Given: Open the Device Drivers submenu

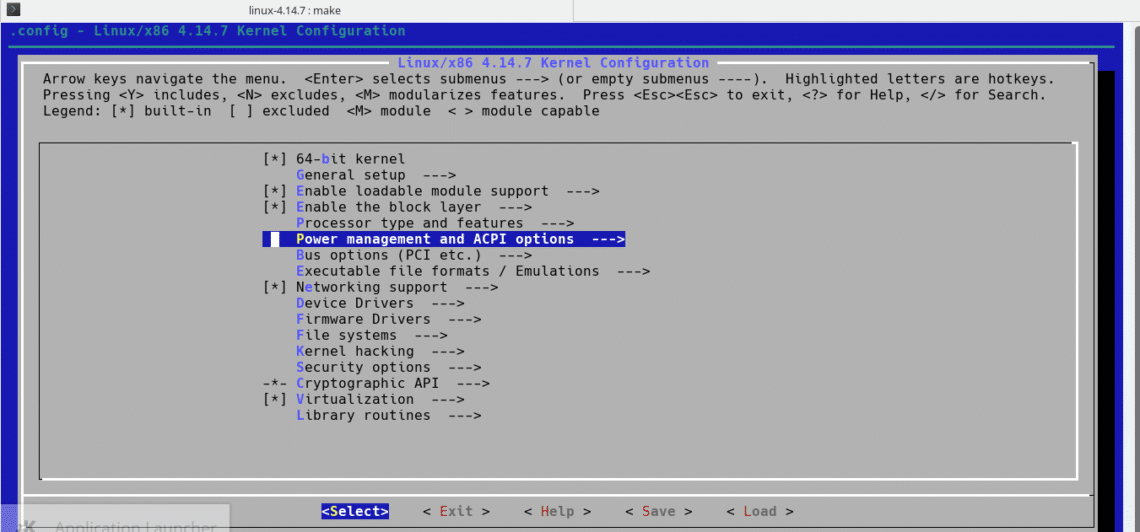Looking at the screenshot, I should [x=380, y=304].
